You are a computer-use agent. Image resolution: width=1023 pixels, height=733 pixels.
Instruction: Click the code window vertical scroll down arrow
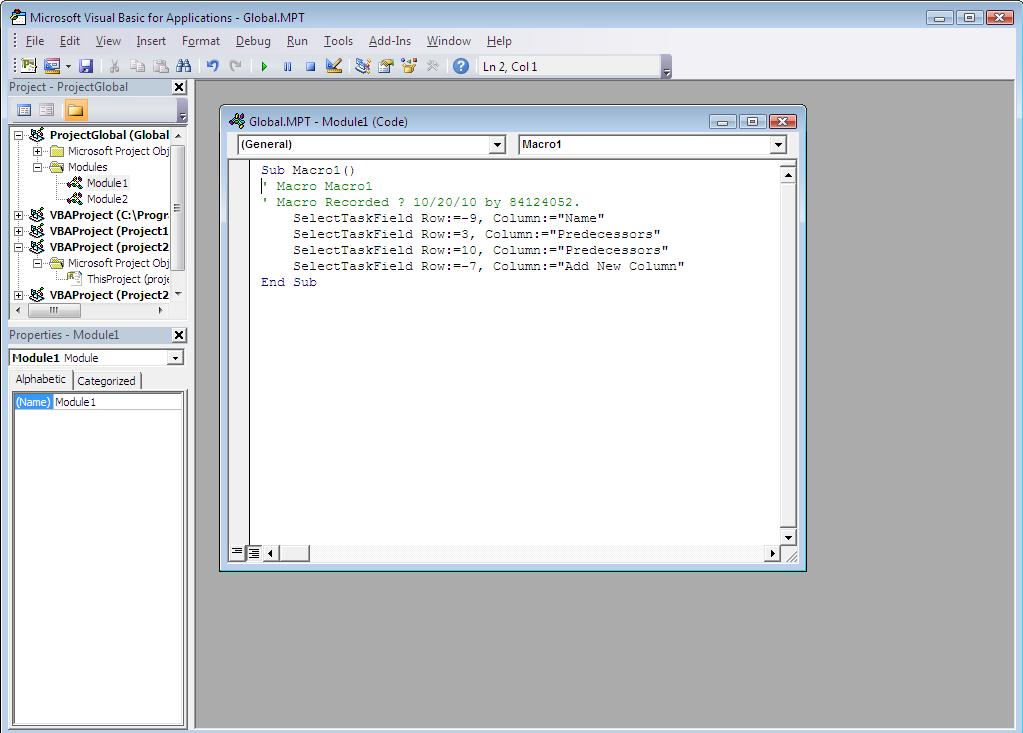click(x=788, y=537)
